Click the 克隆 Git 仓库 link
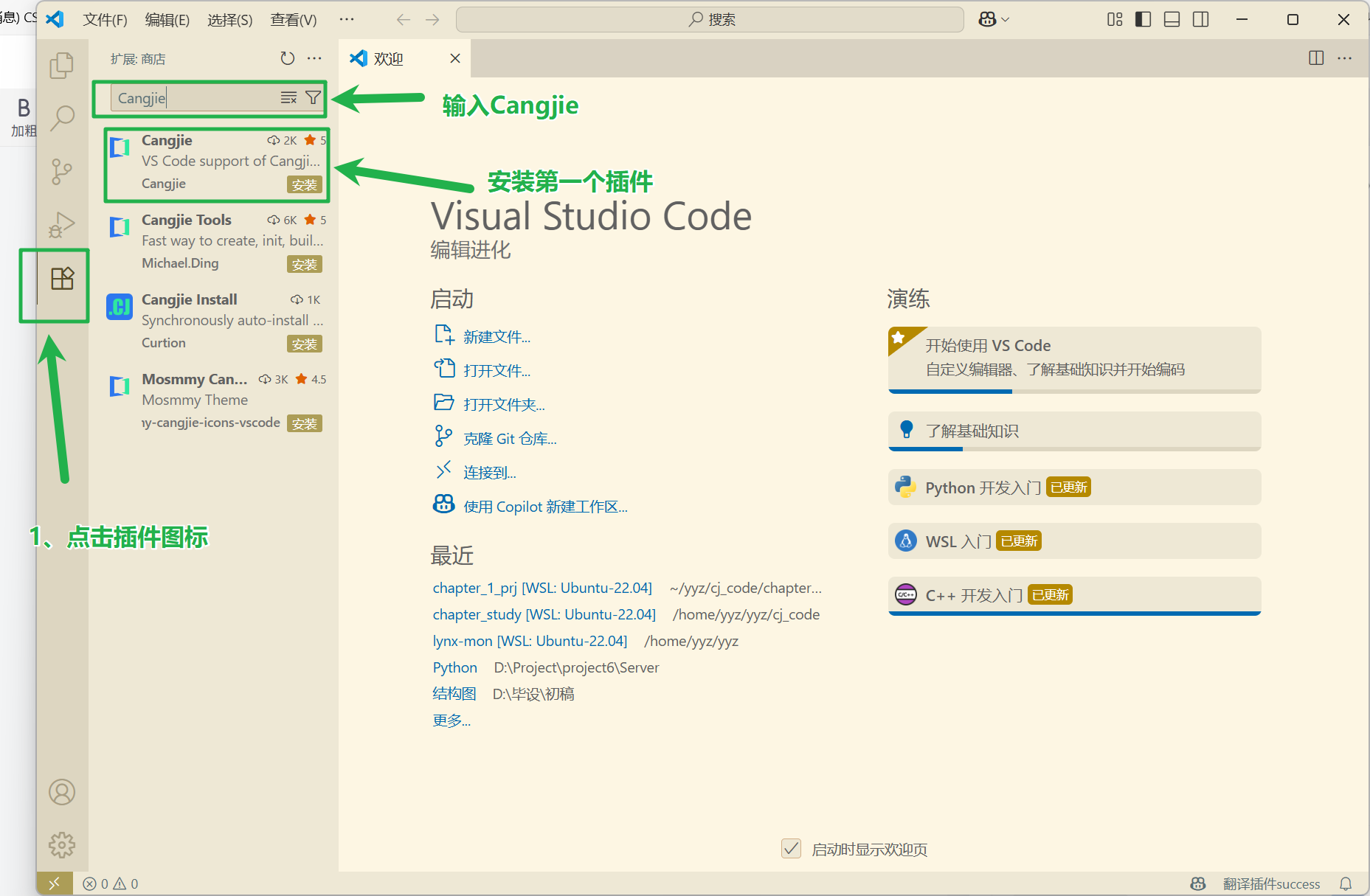This screenshot has height=896, width=1370. [x=510, y=439]
